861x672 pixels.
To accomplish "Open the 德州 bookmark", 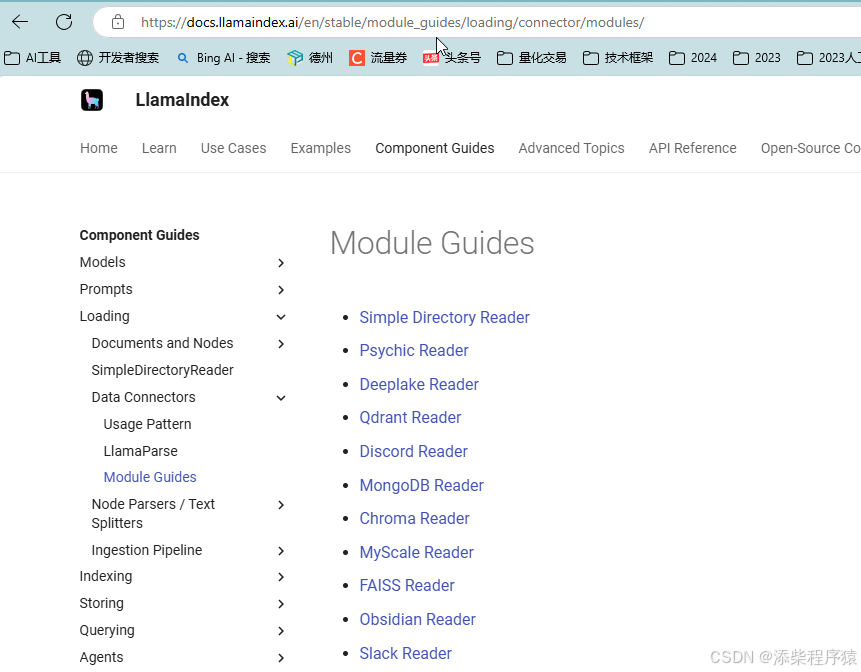I will tap(310, 58).
